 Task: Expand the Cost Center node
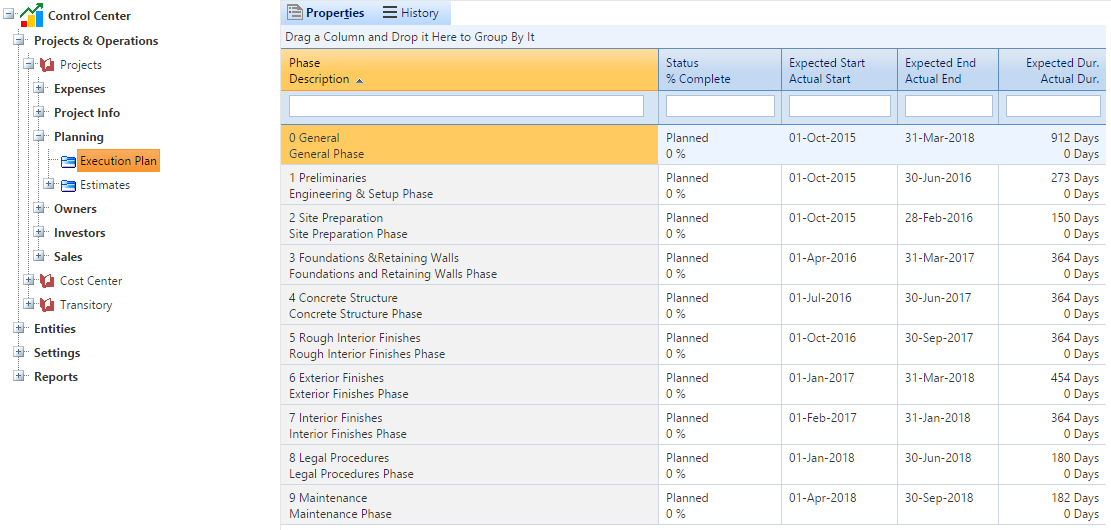pos(29,281)
